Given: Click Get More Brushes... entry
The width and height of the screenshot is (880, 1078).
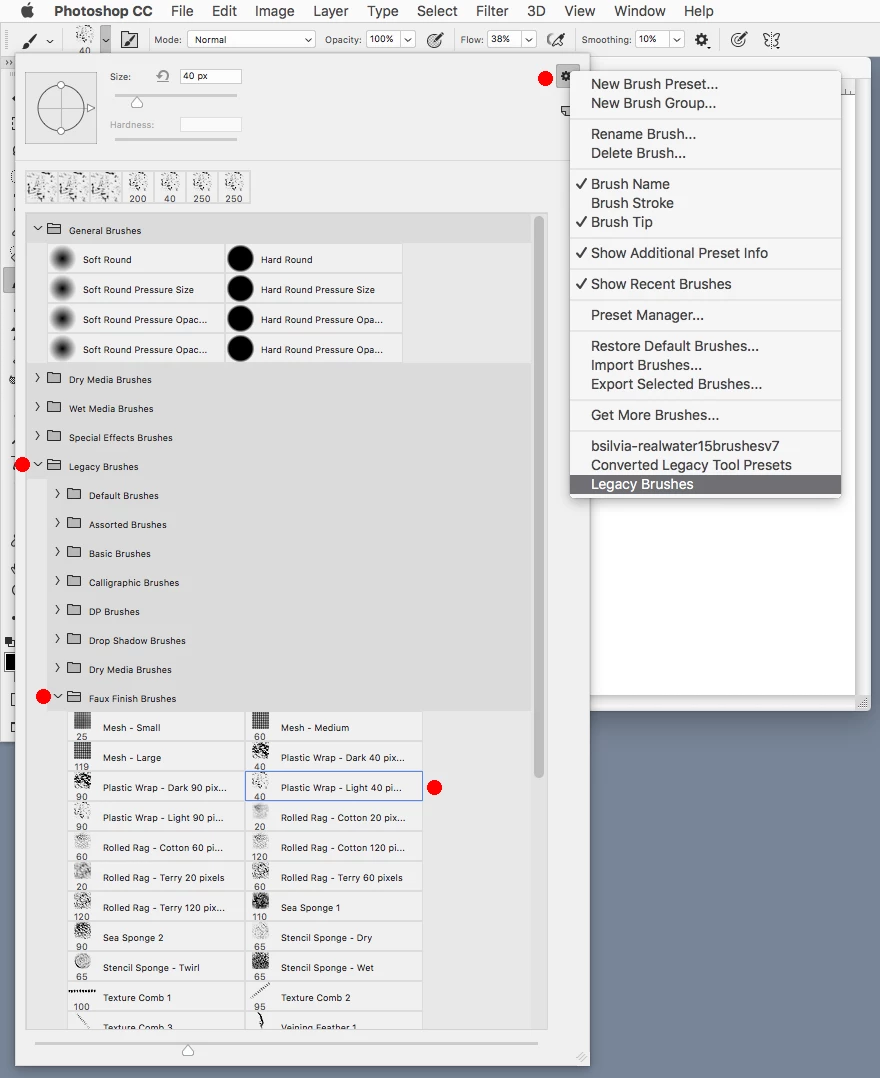Looking at the screenshot, I should (705, 415).
